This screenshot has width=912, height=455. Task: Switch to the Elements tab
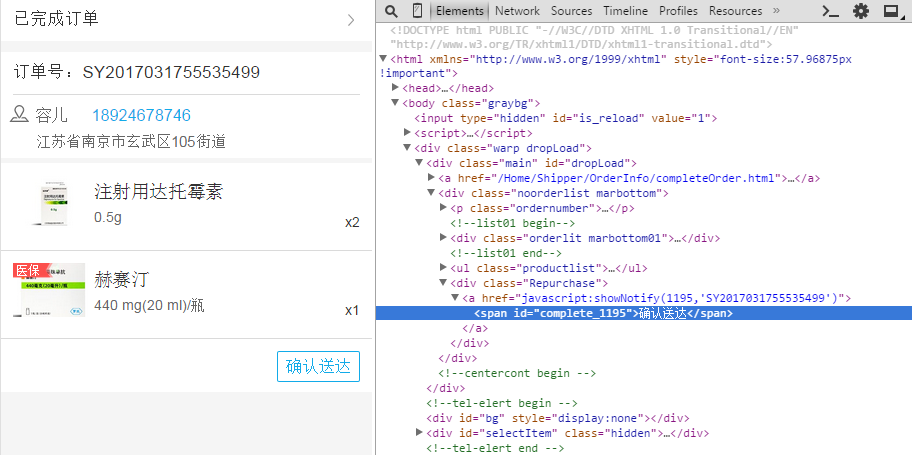459,10
